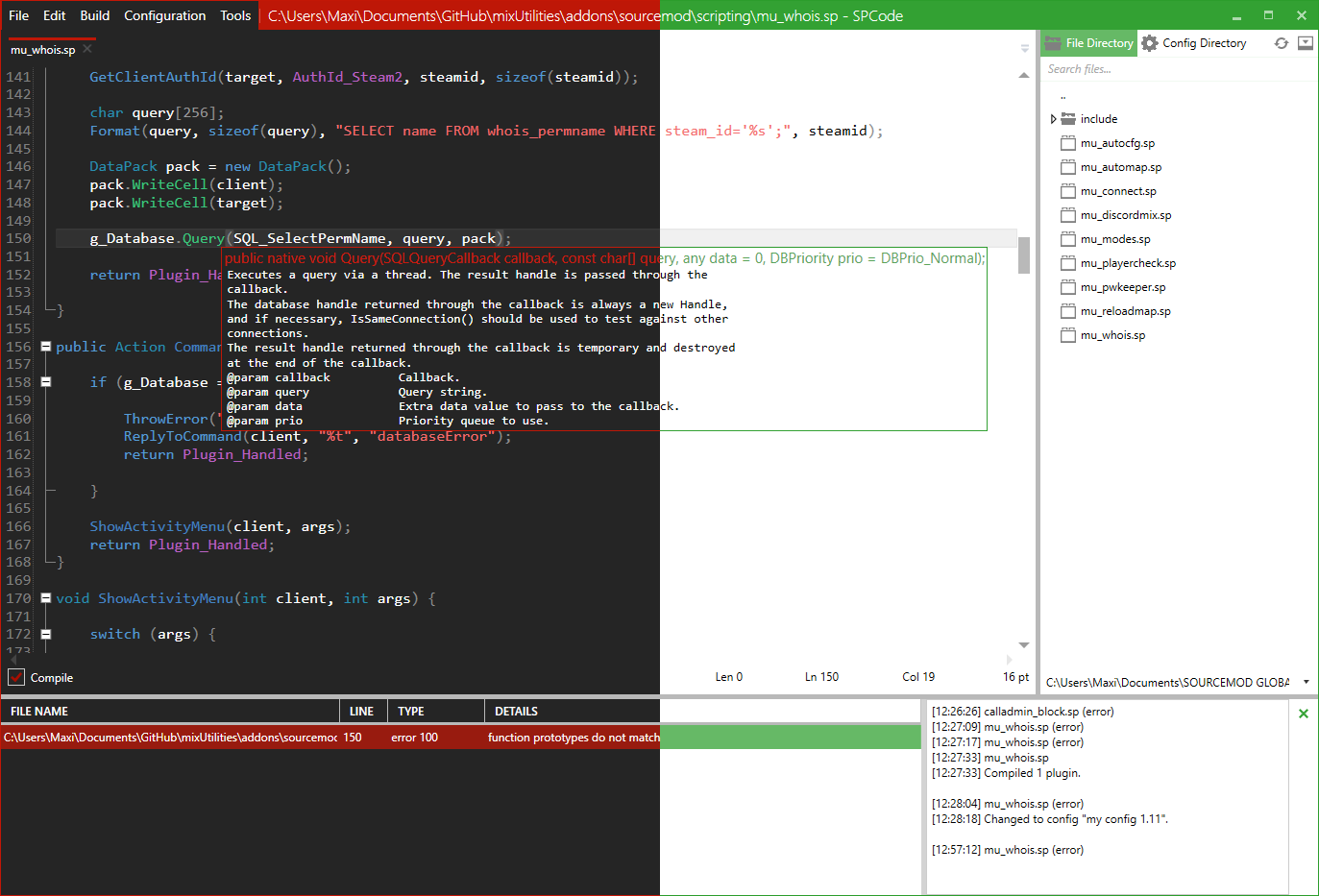Close the compile log panel with green X

pos(1303,714)
